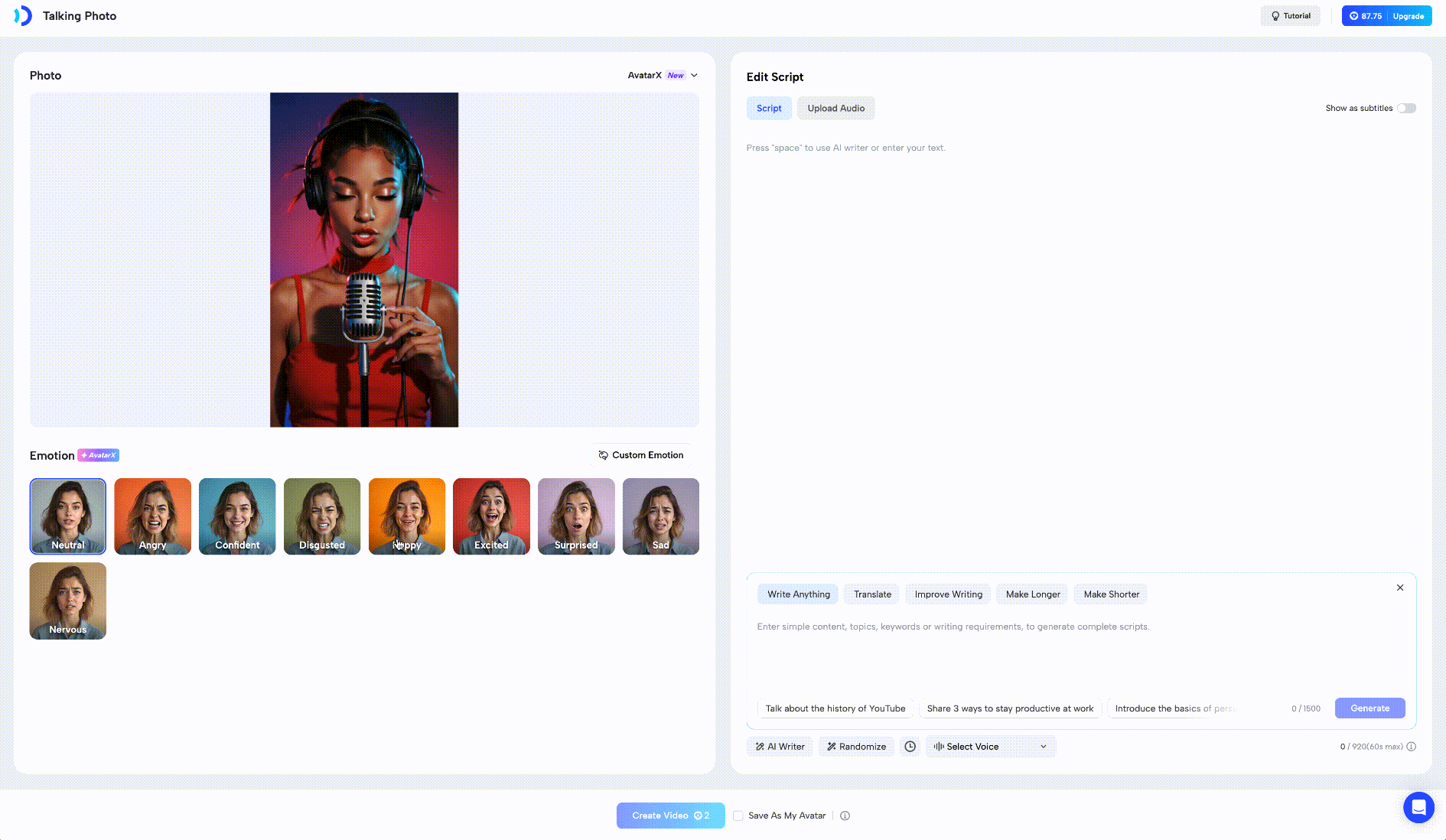Click the info icon near Save As My Avatar
Image resolution: width=1446 pixels, height=840 pixels.
(845, 816)
